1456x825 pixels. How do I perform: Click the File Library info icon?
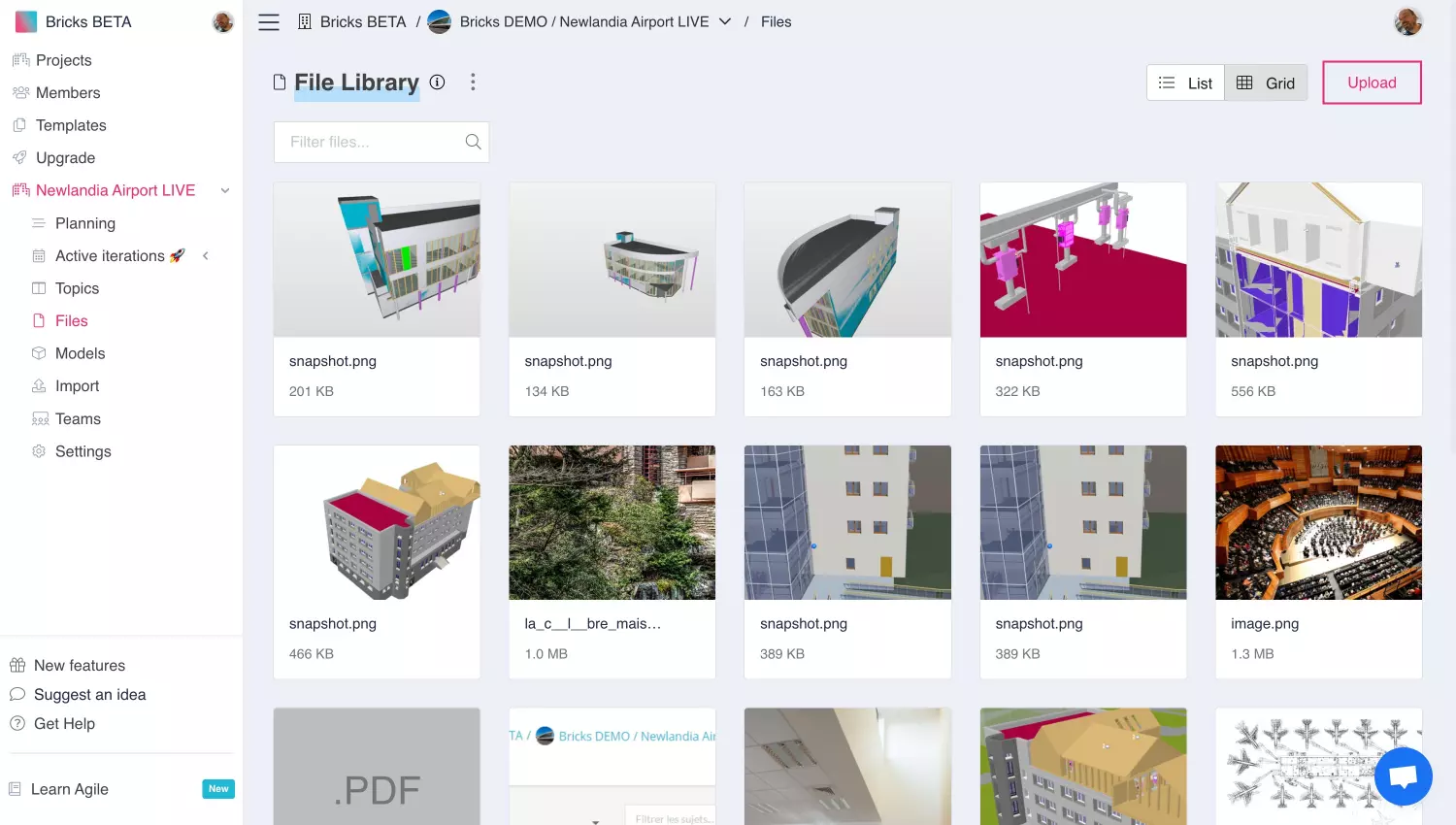438,82
